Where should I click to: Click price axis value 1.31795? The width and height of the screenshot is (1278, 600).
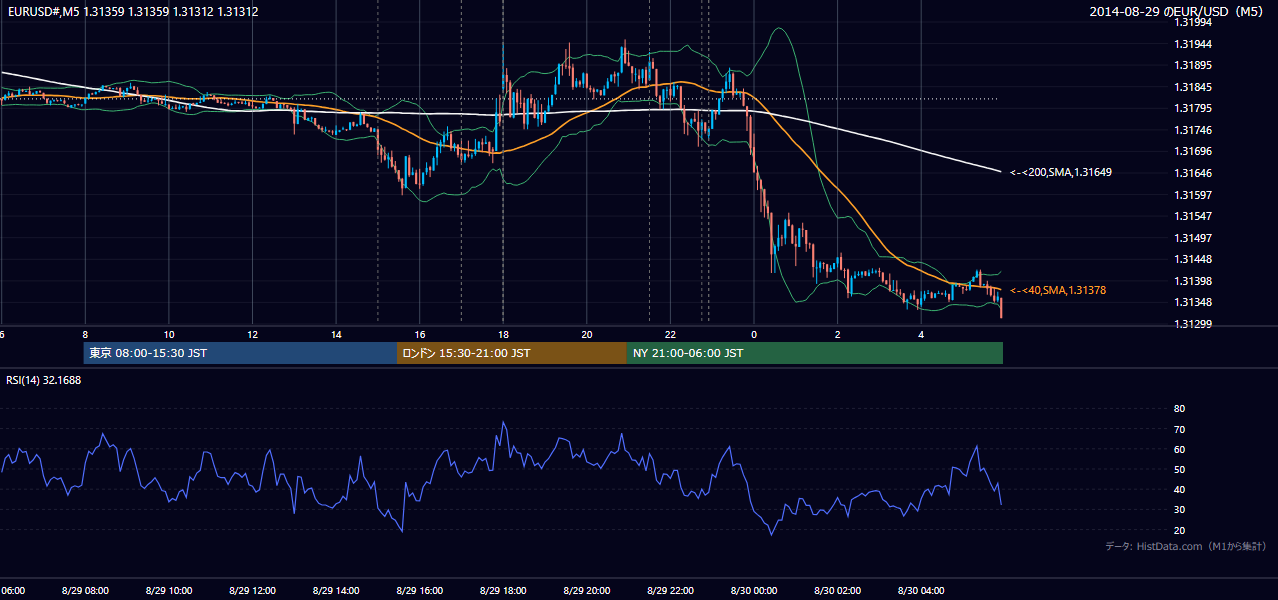pyautogui.click(x=1193, y=108)
